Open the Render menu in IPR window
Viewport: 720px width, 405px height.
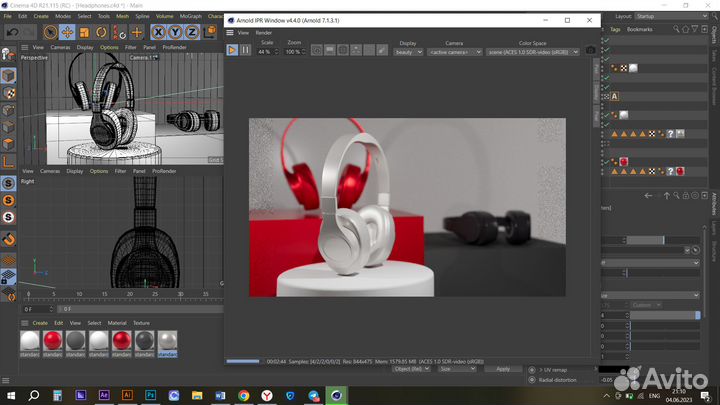coord(263,32)
